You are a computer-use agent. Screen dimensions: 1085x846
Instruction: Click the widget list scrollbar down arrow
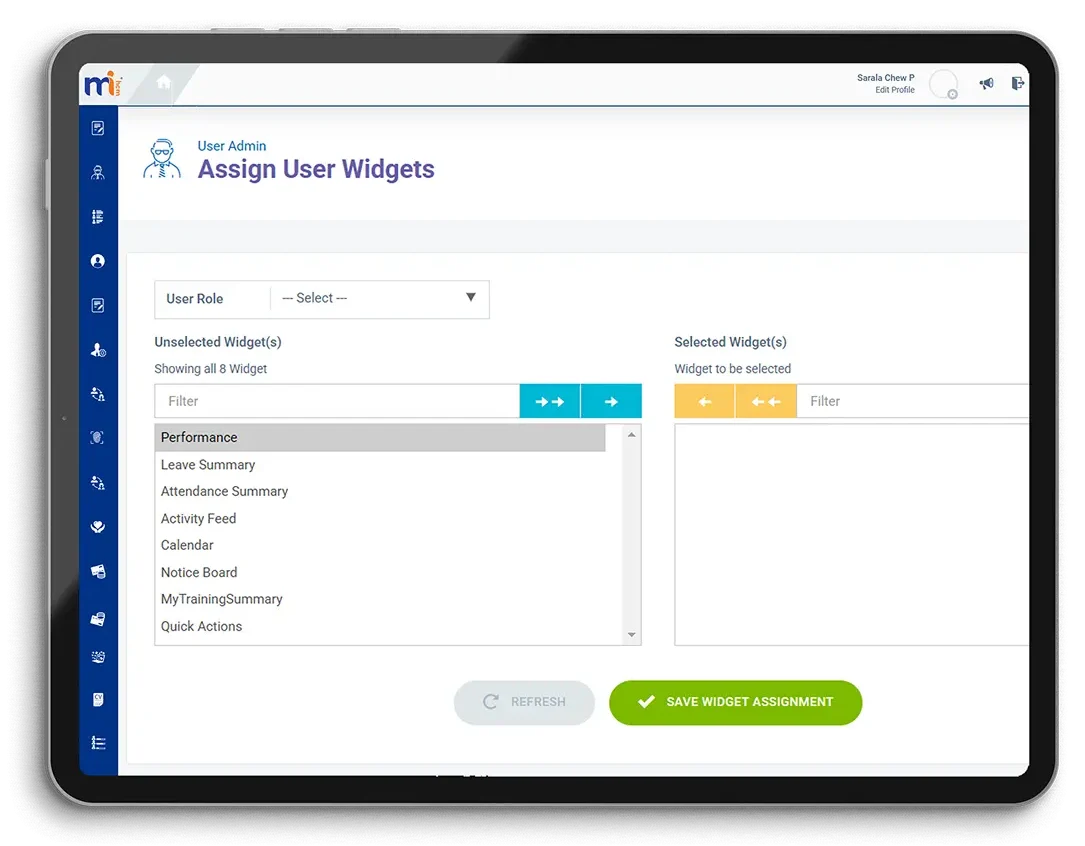[x=631, y=635]
